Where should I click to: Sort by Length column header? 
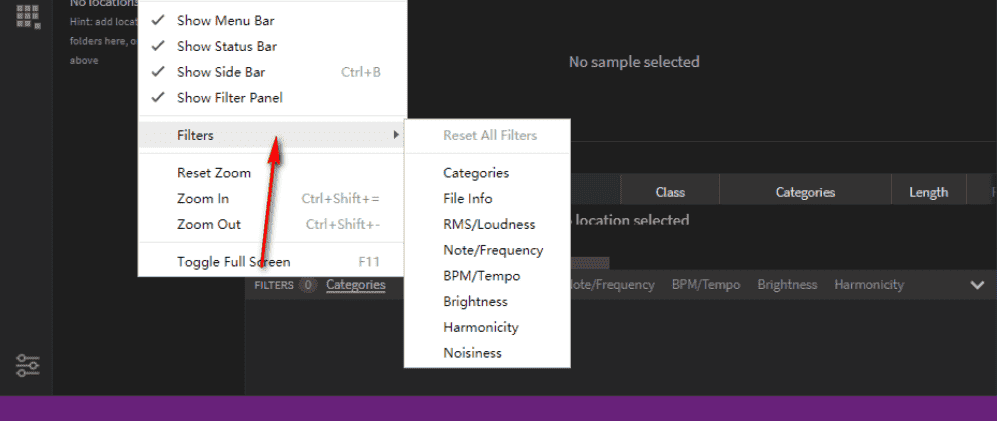pyautogui.click(x=928, y=192)
